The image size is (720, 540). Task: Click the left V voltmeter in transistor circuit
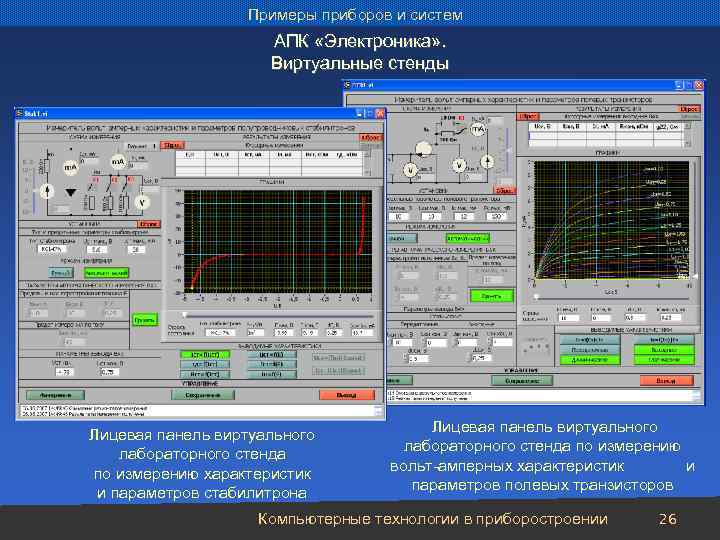[411, 170]
